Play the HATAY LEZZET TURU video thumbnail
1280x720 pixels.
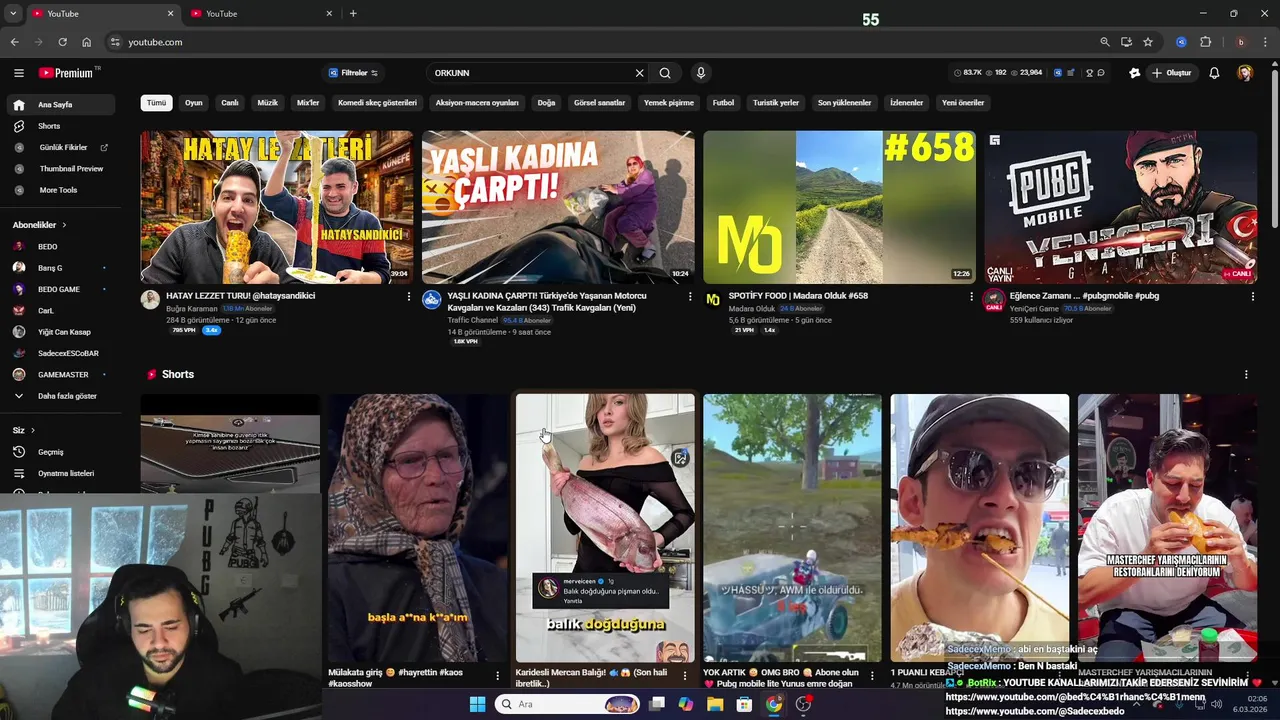click(x=277, y=207)
